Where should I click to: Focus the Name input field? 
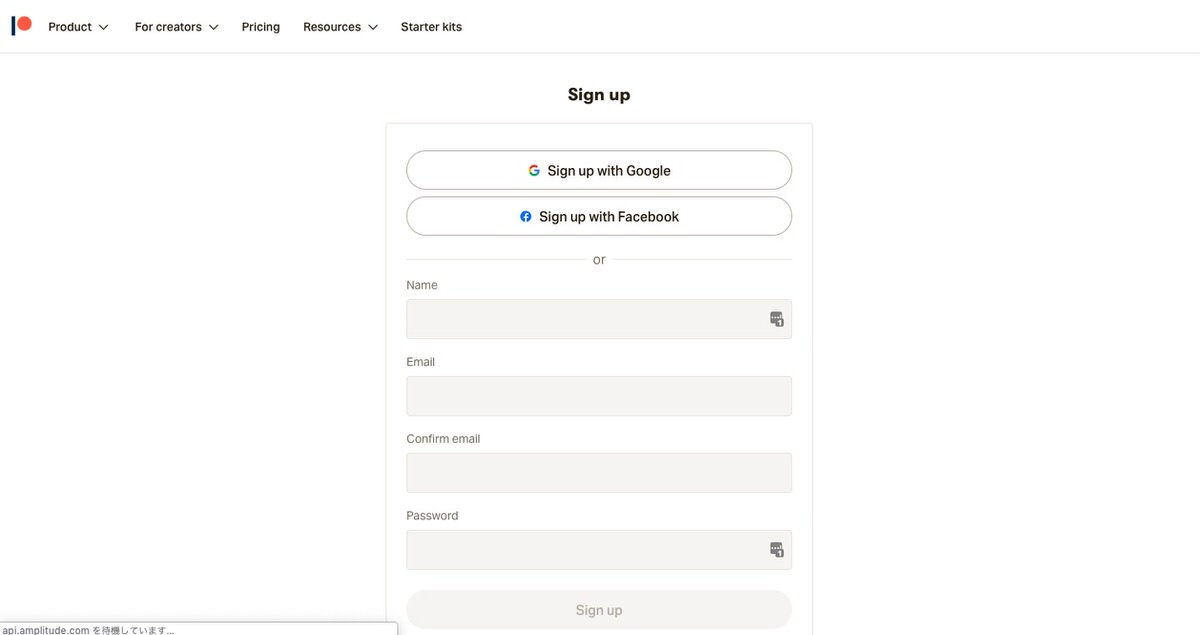[599, 319]
